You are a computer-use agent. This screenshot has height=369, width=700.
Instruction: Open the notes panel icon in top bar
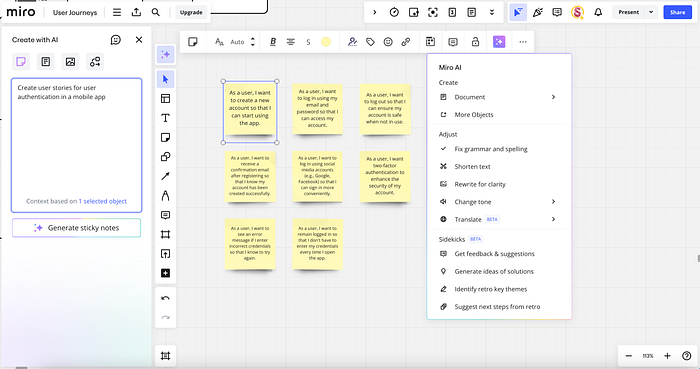[471, 12]
